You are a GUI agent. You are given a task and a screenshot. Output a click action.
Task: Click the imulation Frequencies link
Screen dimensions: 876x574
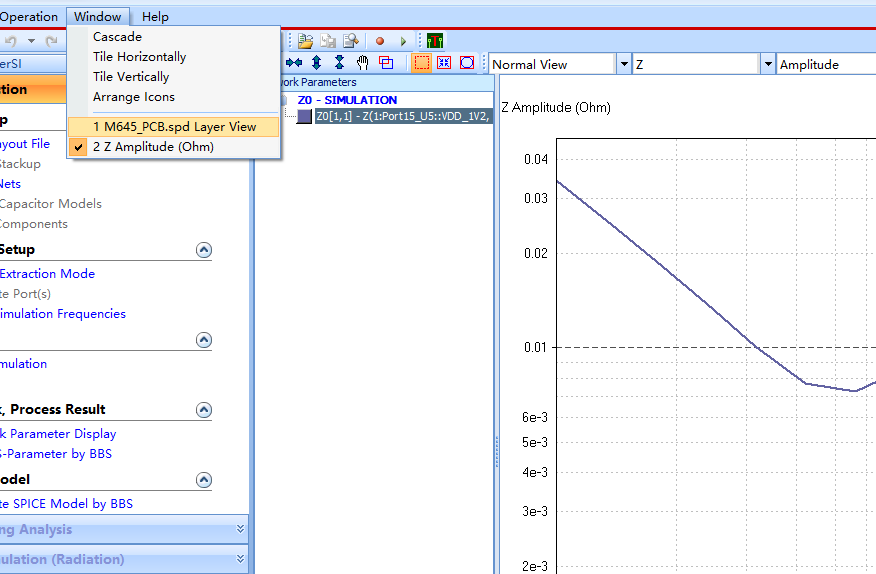[x=63, y=314]
